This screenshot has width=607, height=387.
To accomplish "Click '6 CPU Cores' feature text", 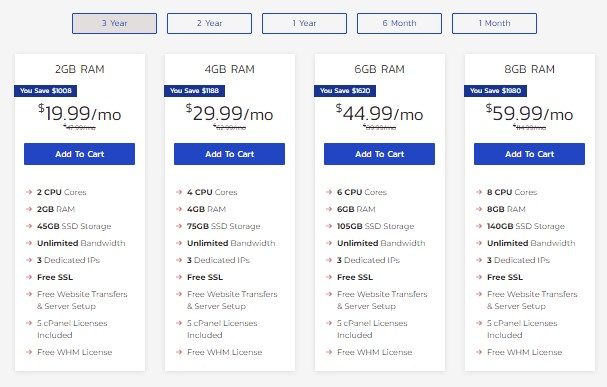I will 362,192.
